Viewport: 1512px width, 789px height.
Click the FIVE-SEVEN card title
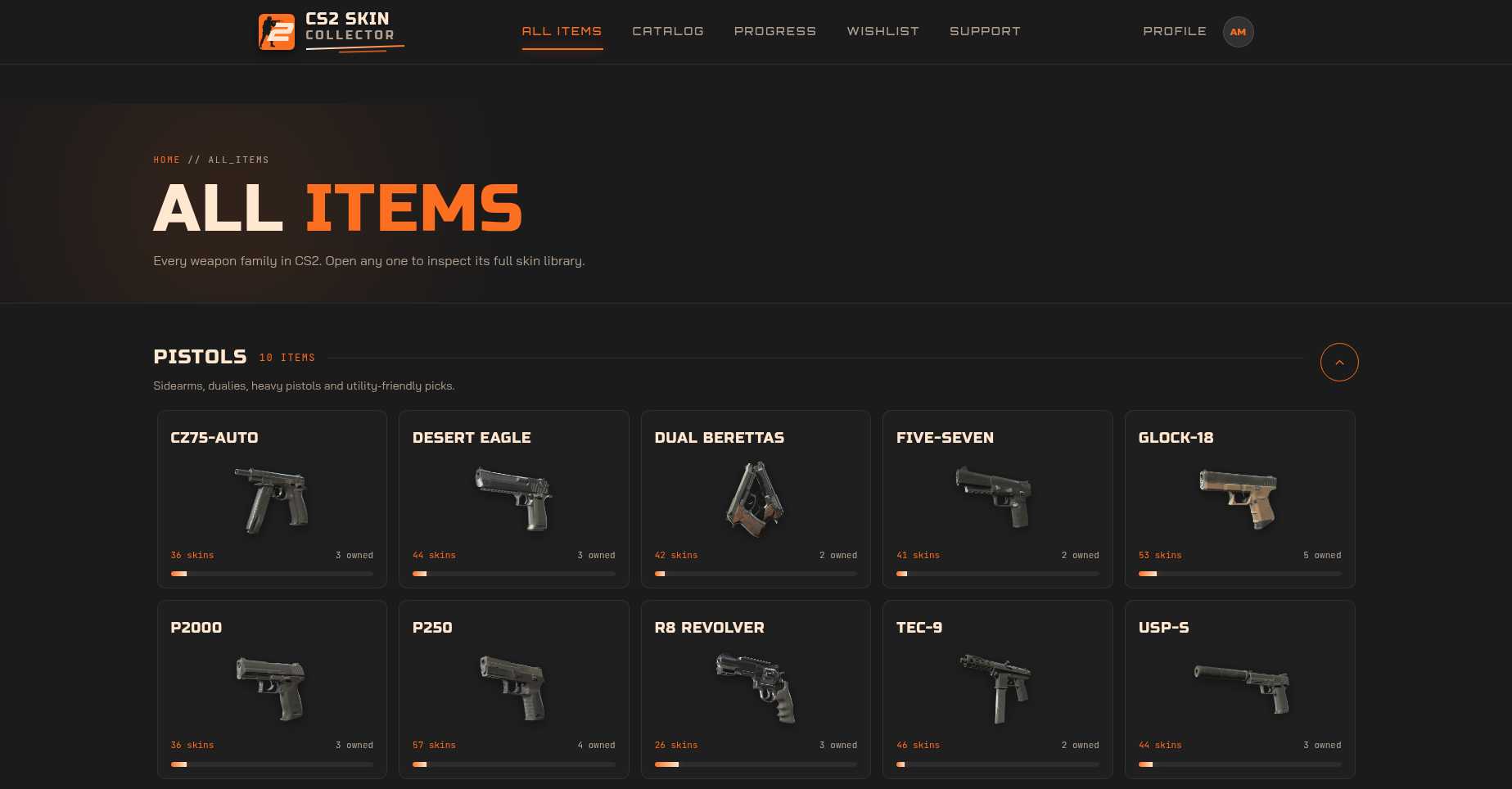coord(945,438)
